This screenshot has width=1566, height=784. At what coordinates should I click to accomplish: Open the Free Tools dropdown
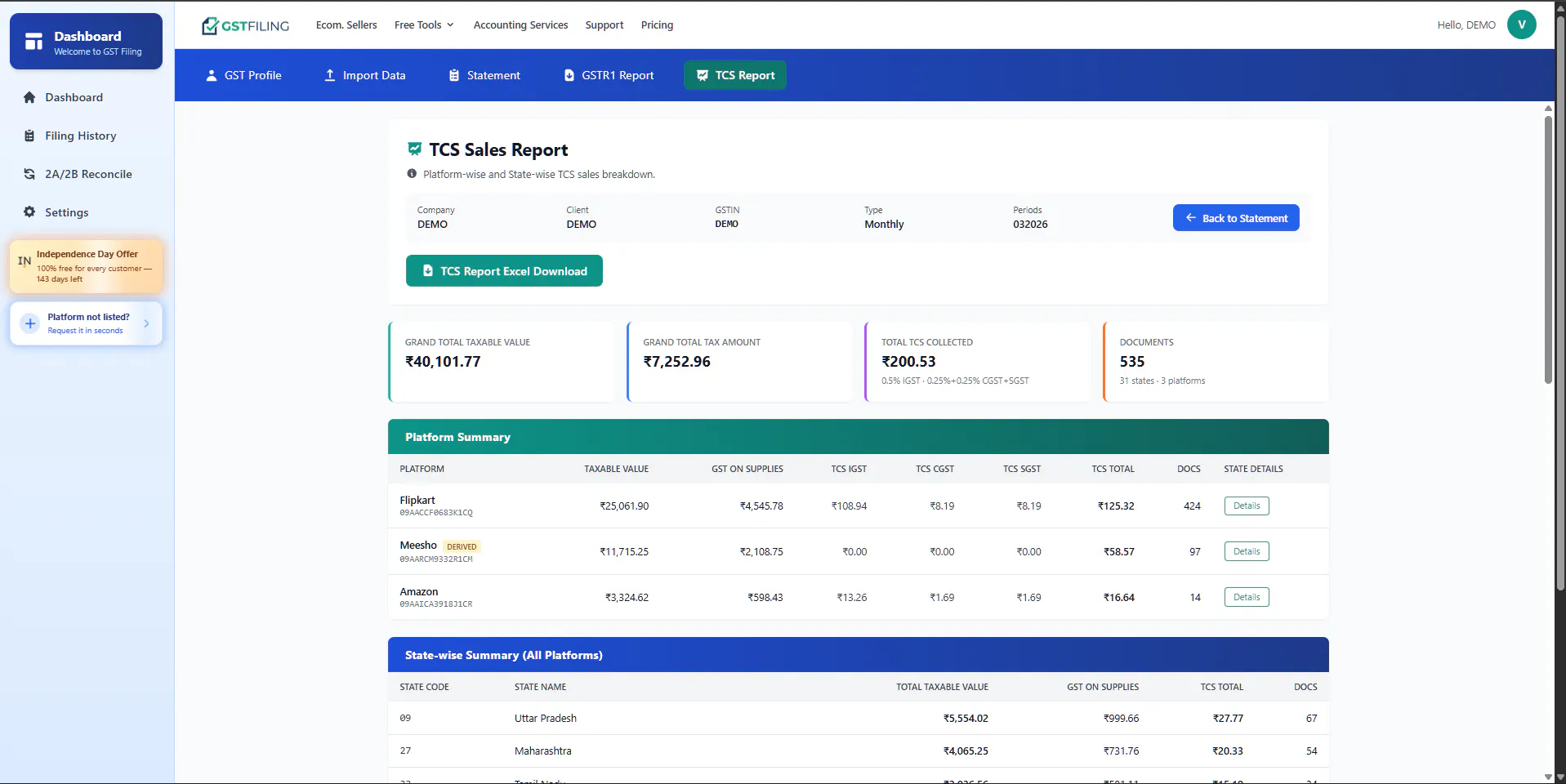[x=424, y=25]
